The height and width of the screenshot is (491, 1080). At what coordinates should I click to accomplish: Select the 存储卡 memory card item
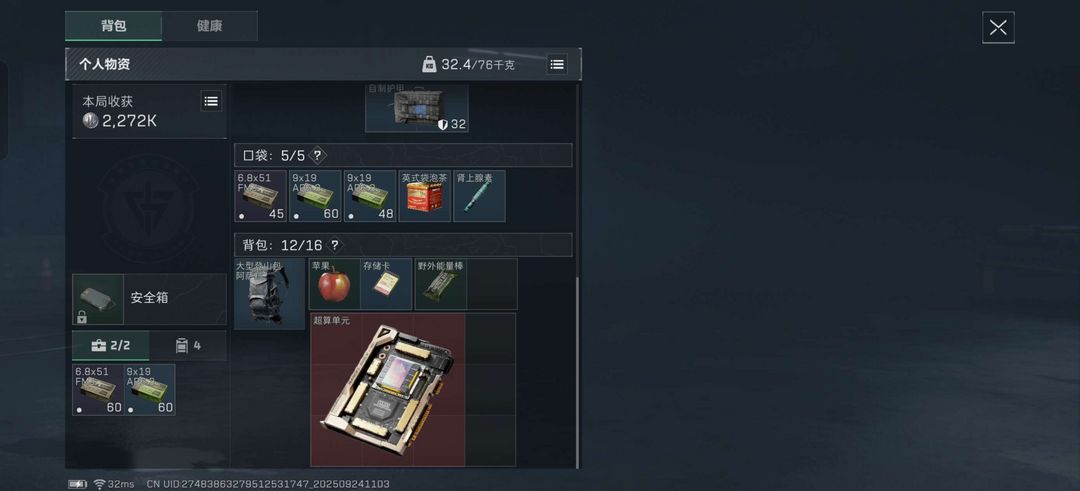386,284
